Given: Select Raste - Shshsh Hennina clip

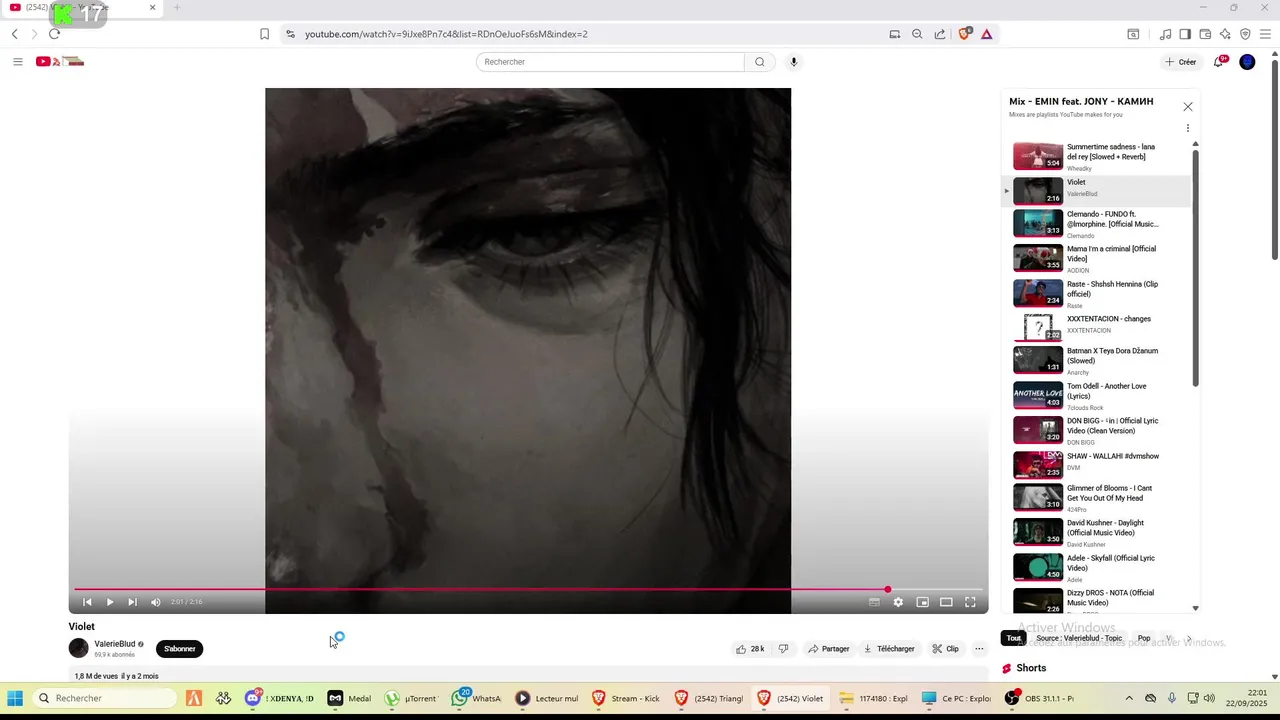Looking at the screenshot, I should 1097,294.
